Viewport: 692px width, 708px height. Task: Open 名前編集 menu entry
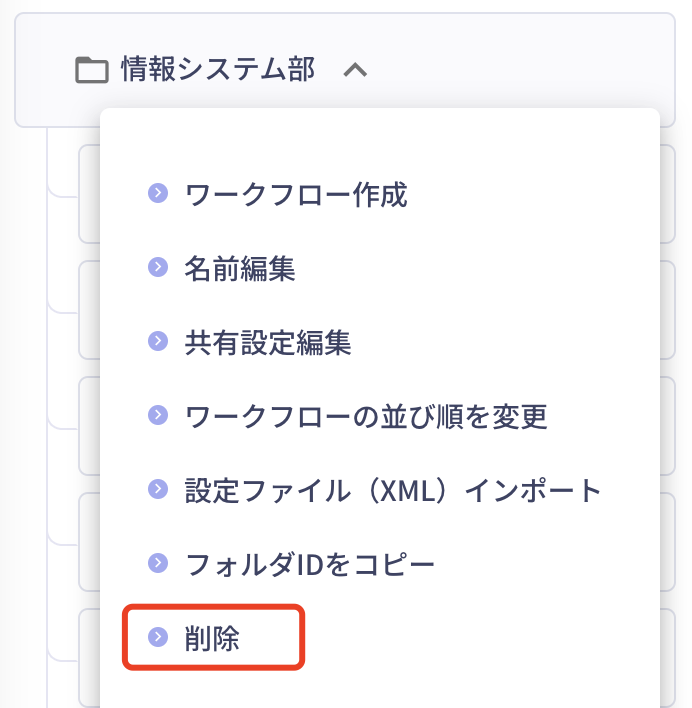click(240, 269)
